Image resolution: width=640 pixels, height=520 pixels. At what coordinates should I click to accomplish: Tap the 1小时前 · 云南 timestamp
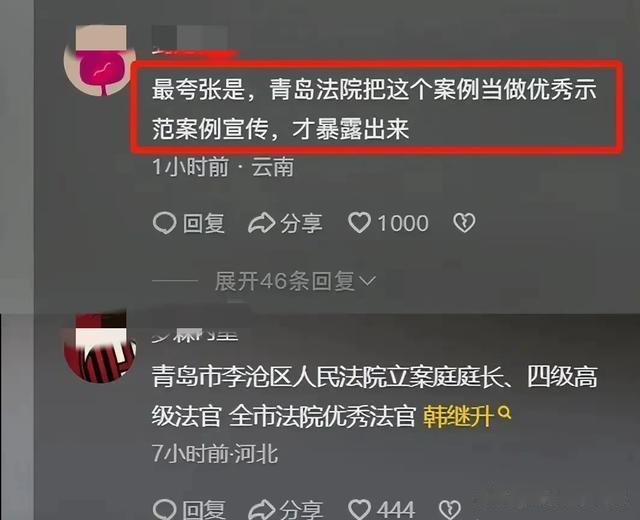point(223,167)
